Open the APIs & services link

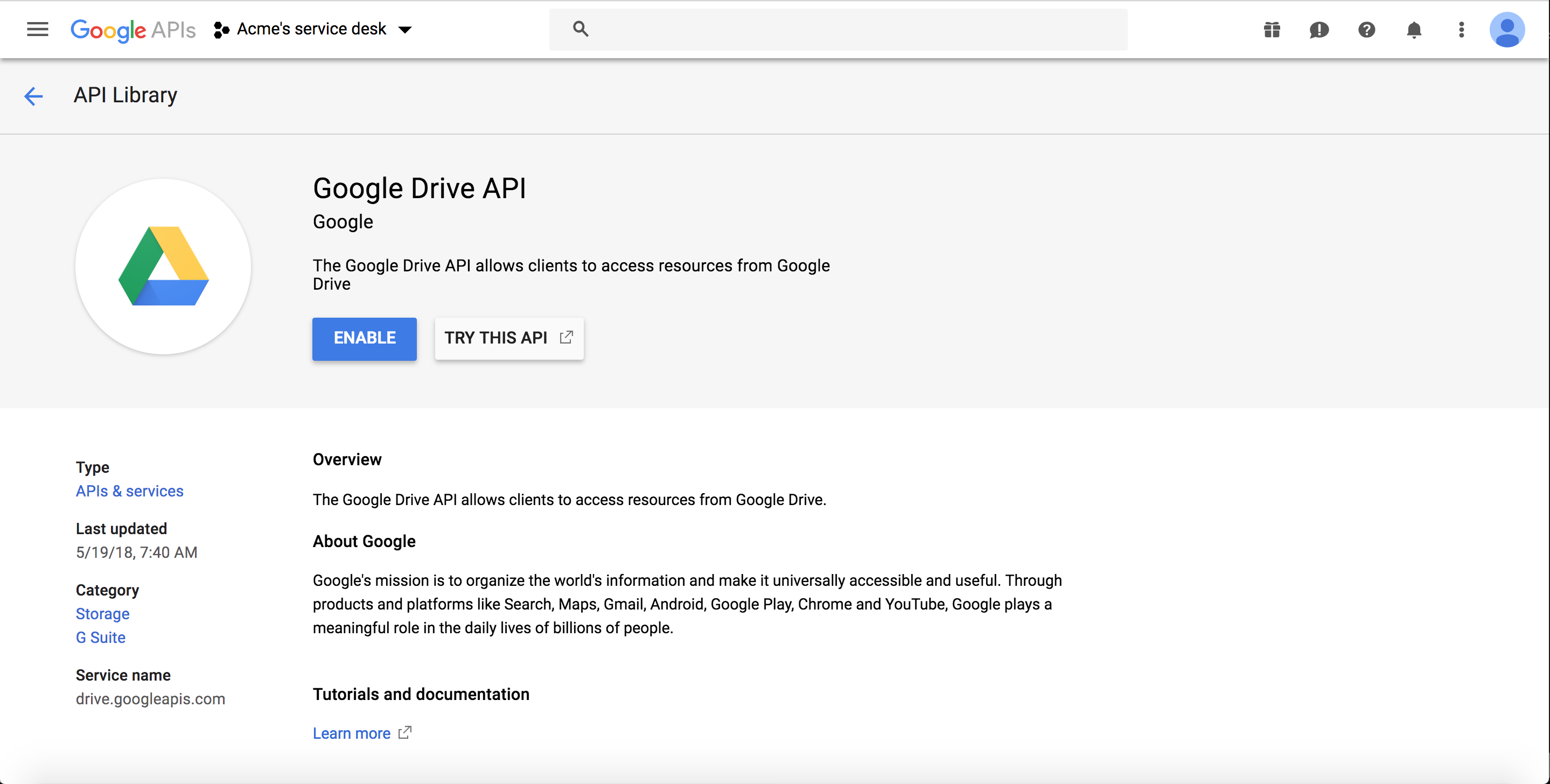point(129,491)
